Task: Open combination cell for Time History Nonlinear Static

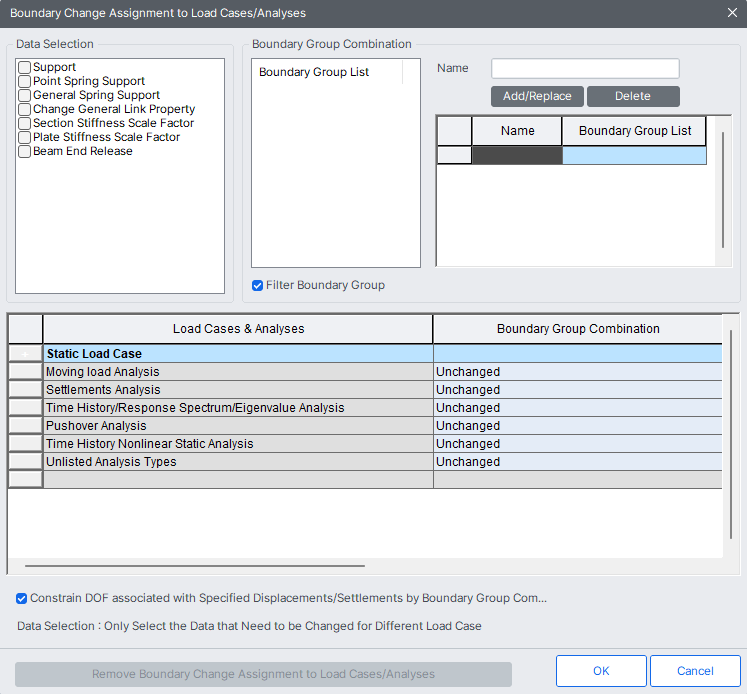Action: point(578,444)
